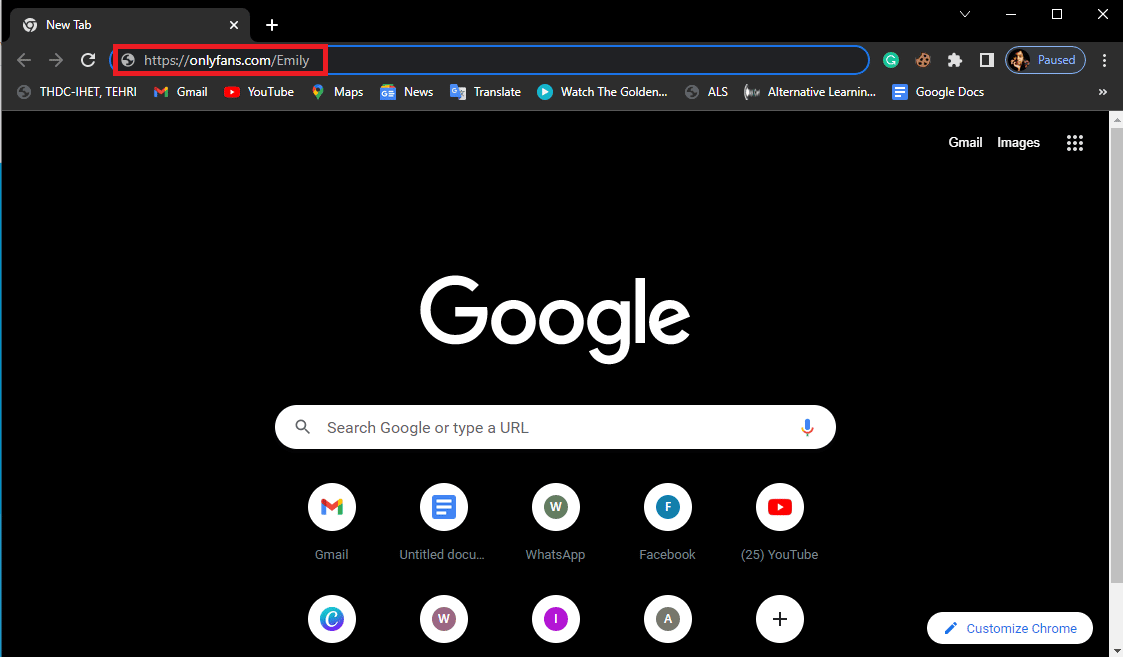This screenshot has height=657, width=1123.
Task: Open a new tab with plus button
Action: (x=272, y=25)
